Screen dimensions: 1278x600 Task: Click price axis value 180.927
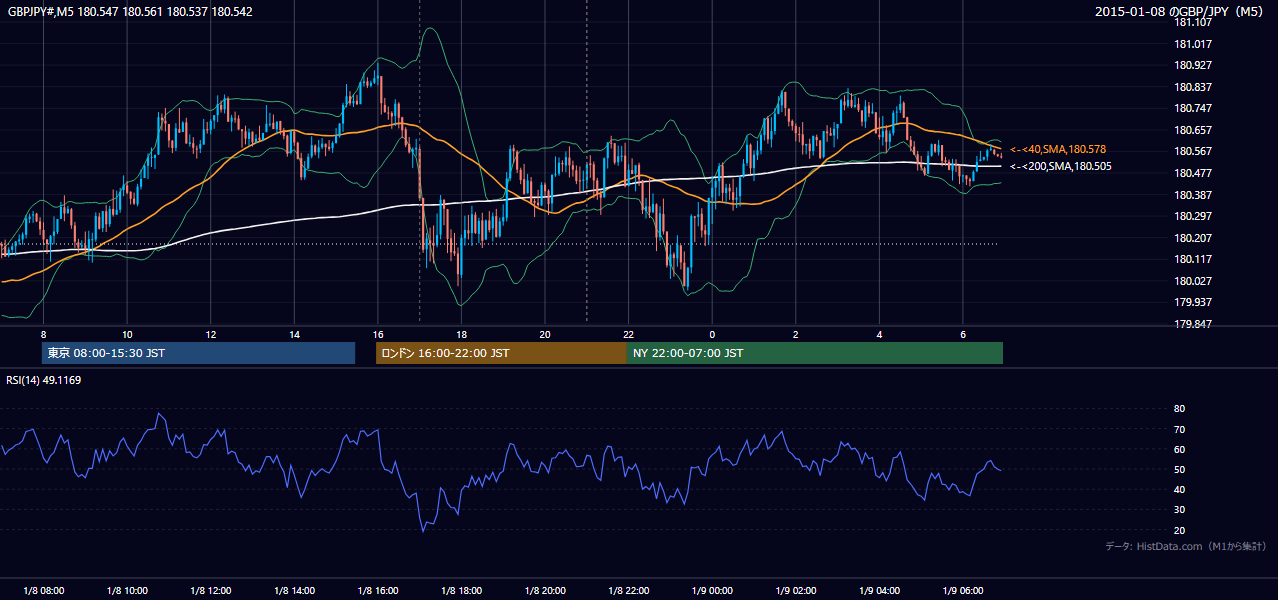click(1193, 65)
